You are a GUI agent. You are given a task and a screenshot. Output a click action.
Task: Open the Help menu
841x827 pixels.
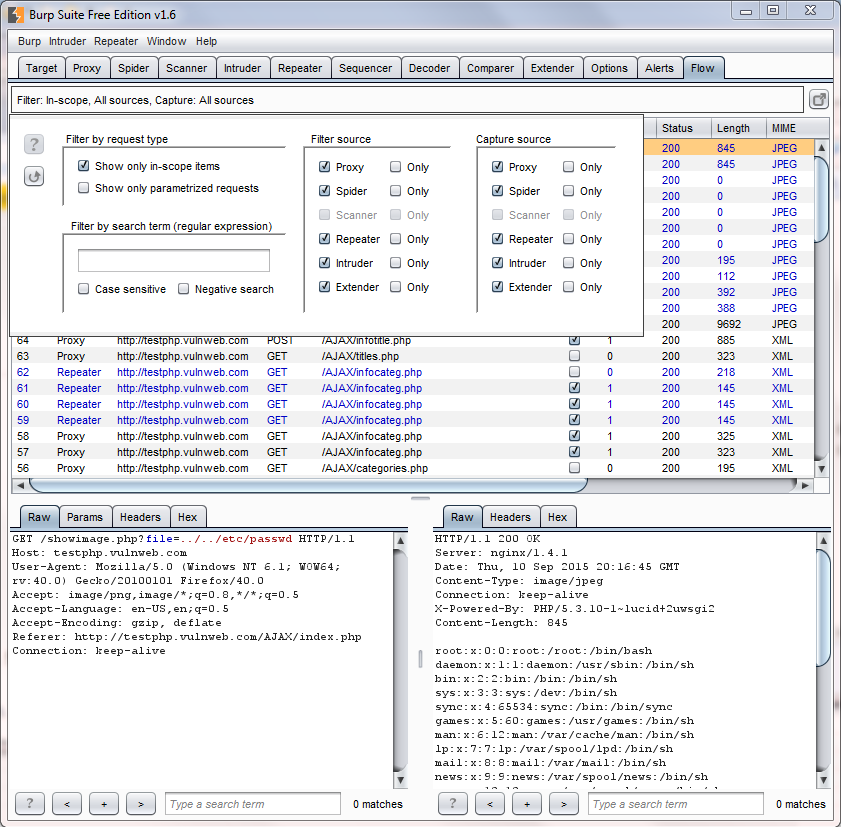(x=206, y=41)
